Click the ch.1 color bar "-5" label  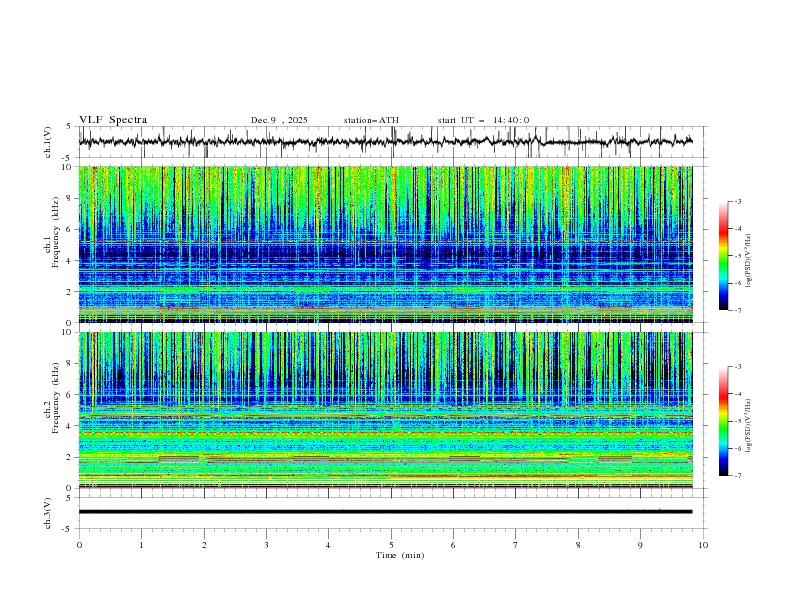click(738, 256)
